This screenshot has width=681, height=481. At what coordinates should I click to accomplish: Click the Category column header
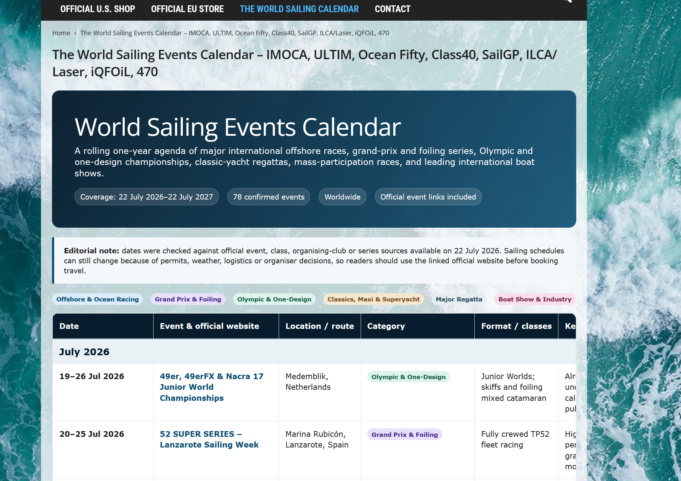point(417,326)
